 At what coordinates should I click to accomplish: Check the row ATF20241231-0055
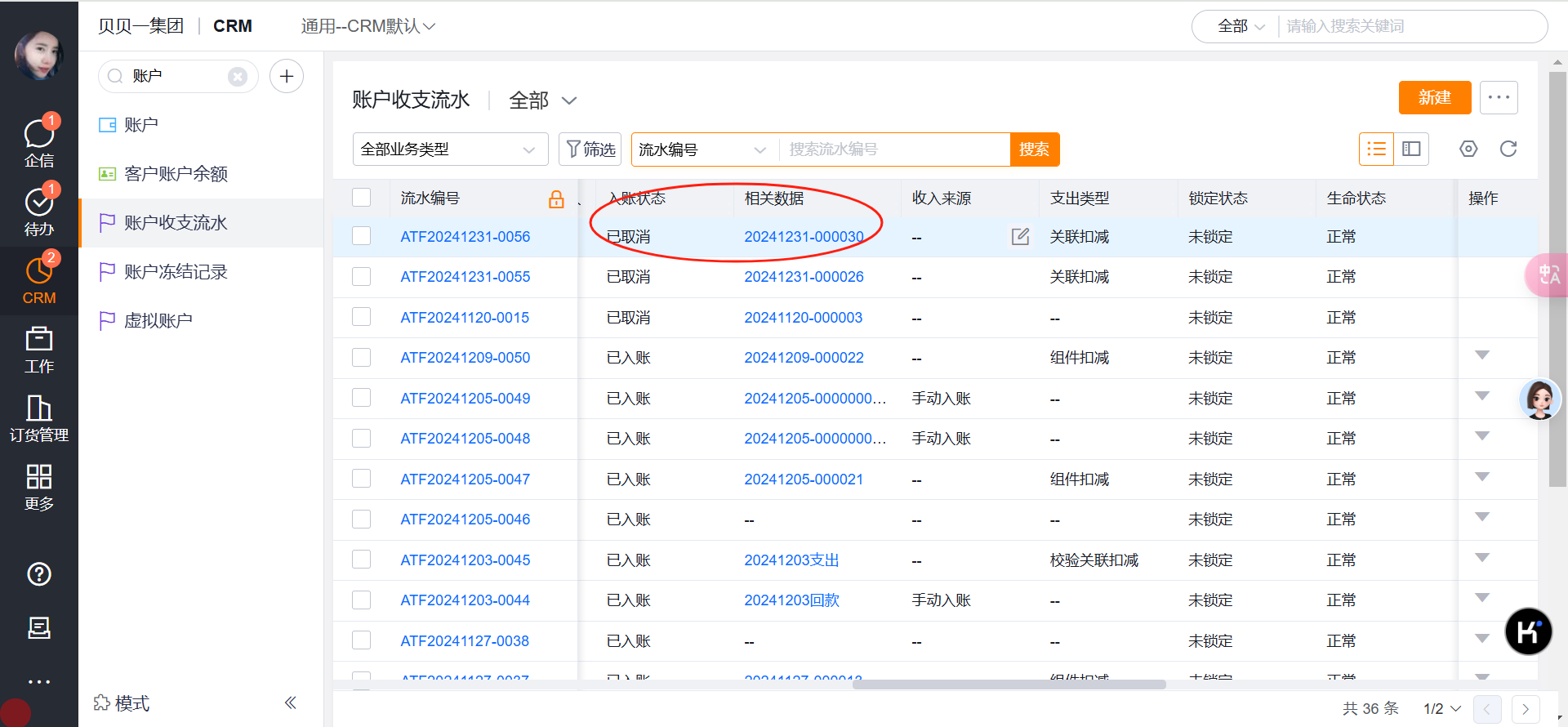[361, 276]
